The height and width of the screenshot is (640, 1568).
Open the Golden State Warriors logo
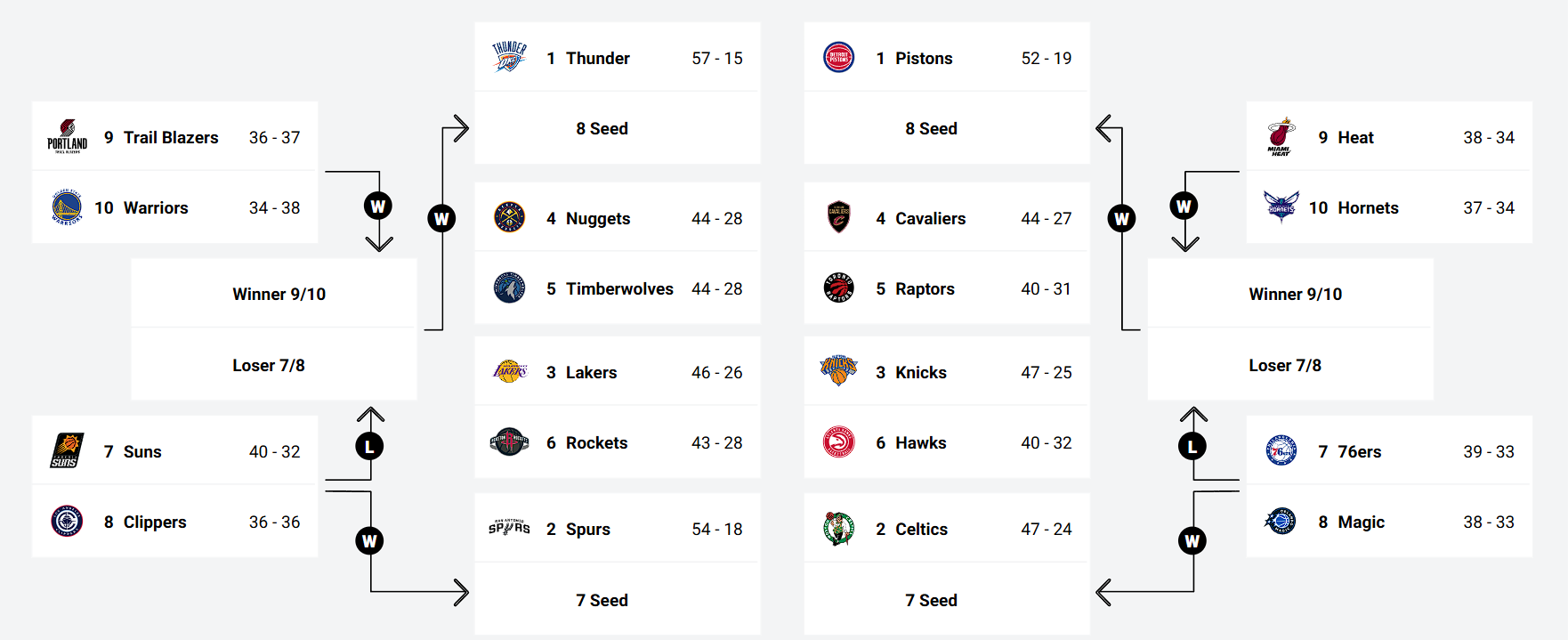pos(67,207)
